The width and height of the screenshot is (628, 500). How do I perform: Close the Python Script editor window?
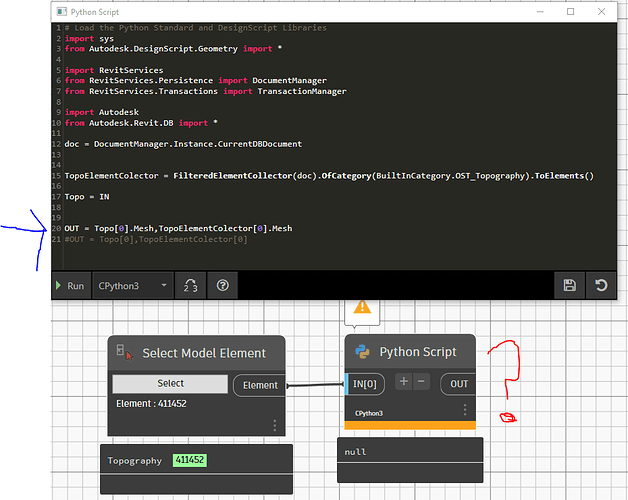602,12
